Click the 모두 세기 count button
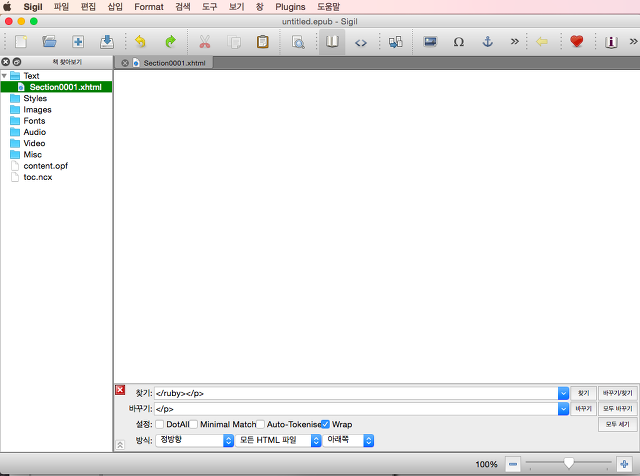Screen dimensions: 640x476 tap(618, 425)
